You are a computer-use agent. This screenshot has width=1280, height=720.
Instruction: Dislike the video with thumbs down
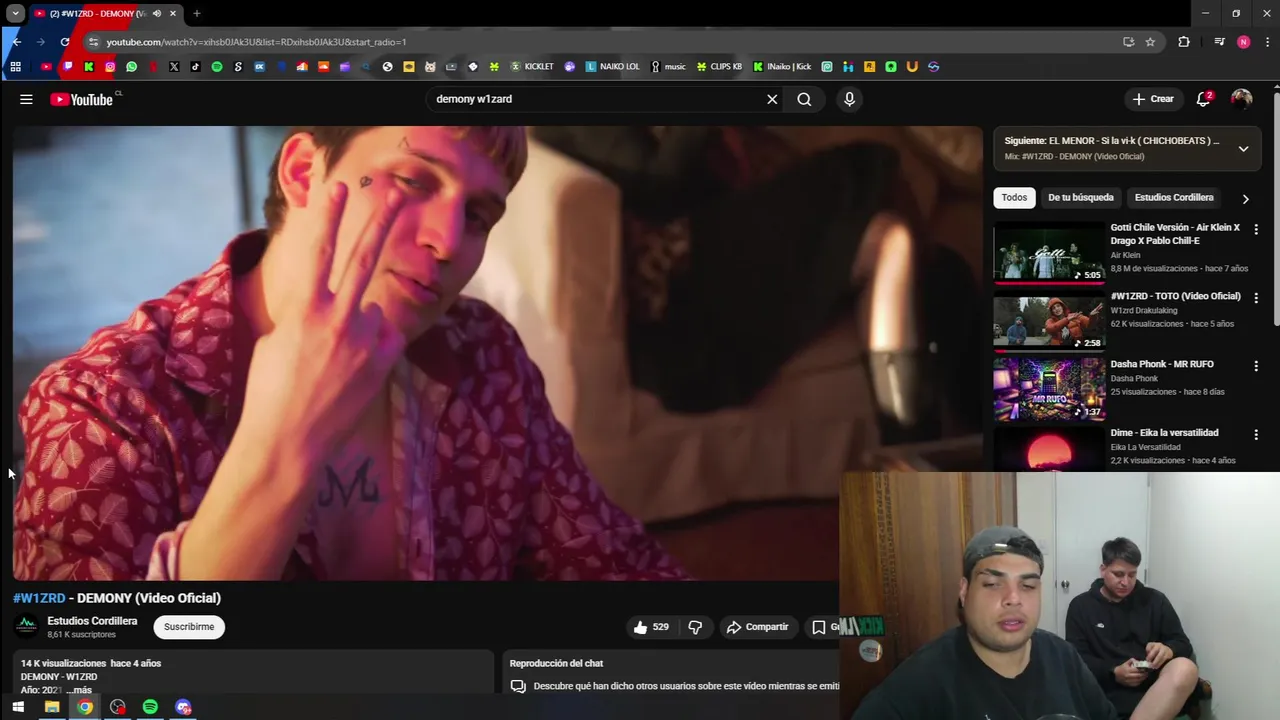click(695, 627)
